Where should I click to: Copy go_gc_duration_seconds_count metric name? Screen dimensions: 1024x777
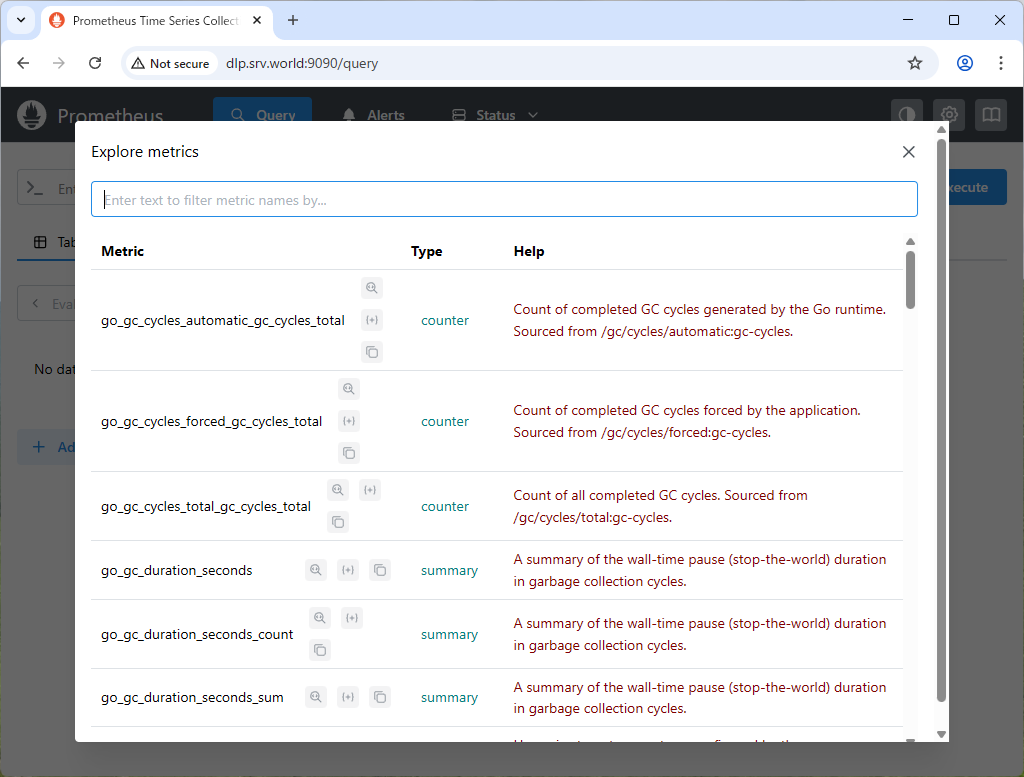(x=319, y=650)
